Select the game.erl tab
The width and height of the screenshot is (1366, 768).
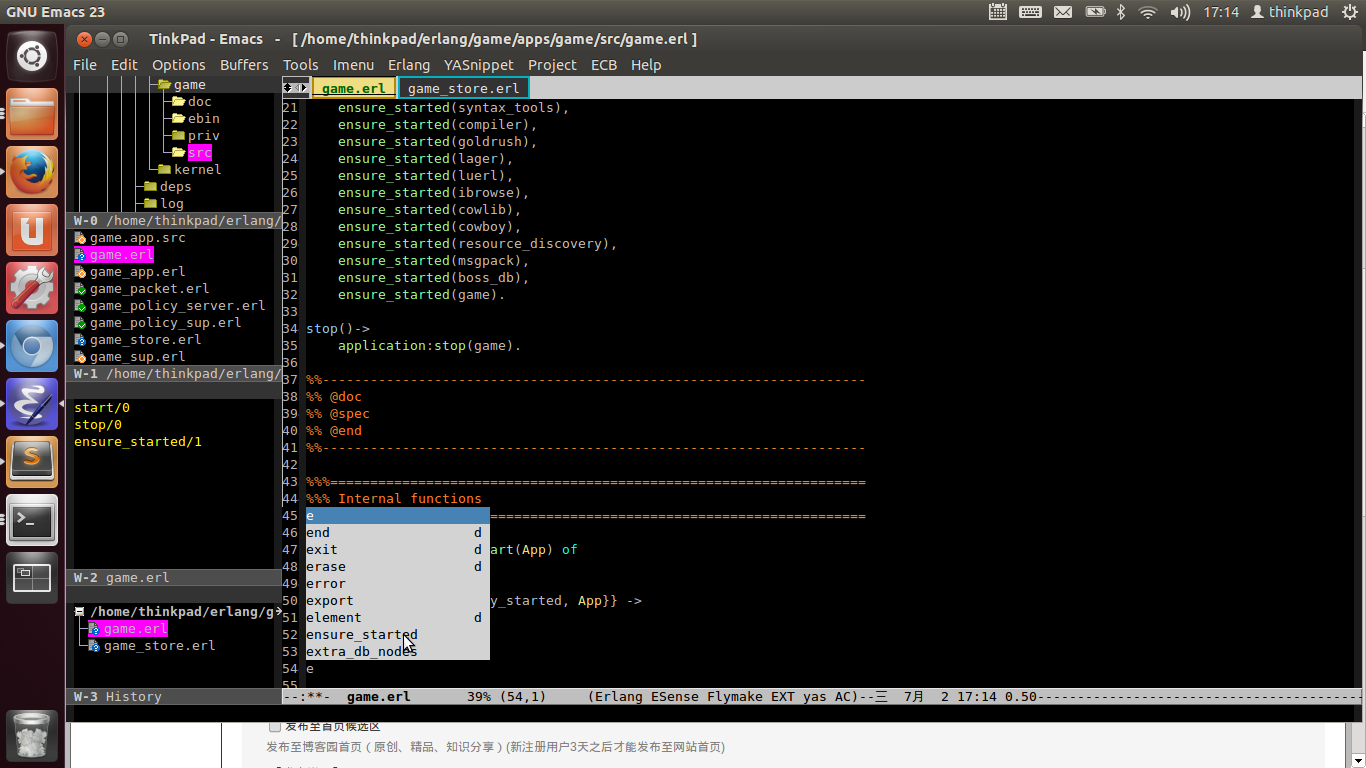[354, 88]
